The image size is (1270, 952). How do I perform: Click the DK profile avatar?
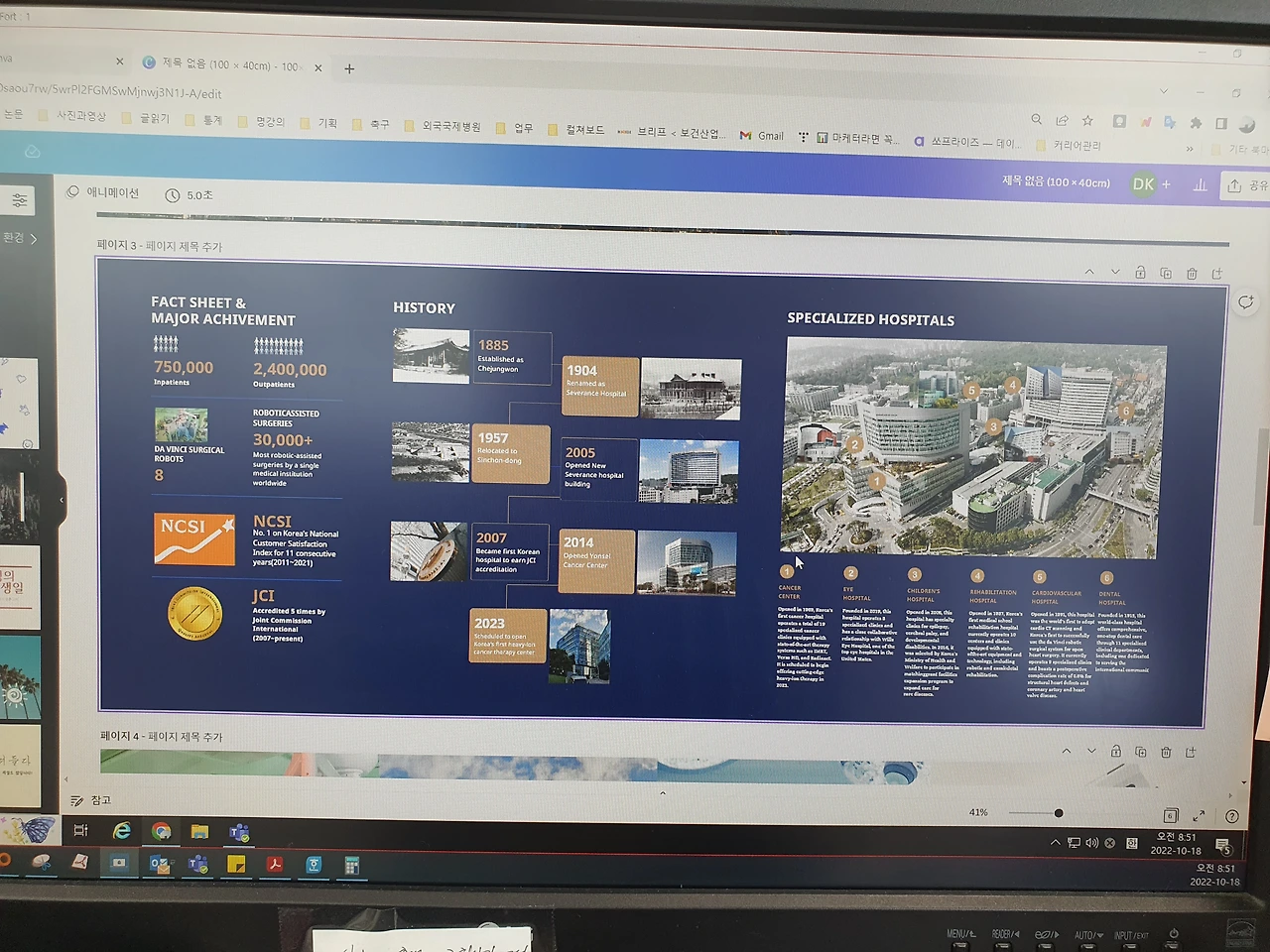tap(1143, 183)
